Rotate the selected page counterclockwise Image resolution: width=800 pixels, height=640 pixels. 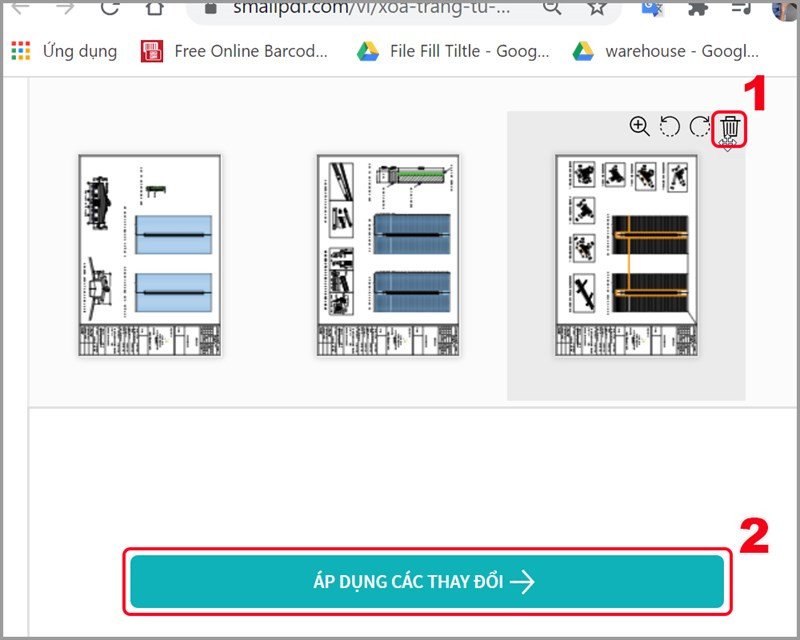tap(668, 127)
